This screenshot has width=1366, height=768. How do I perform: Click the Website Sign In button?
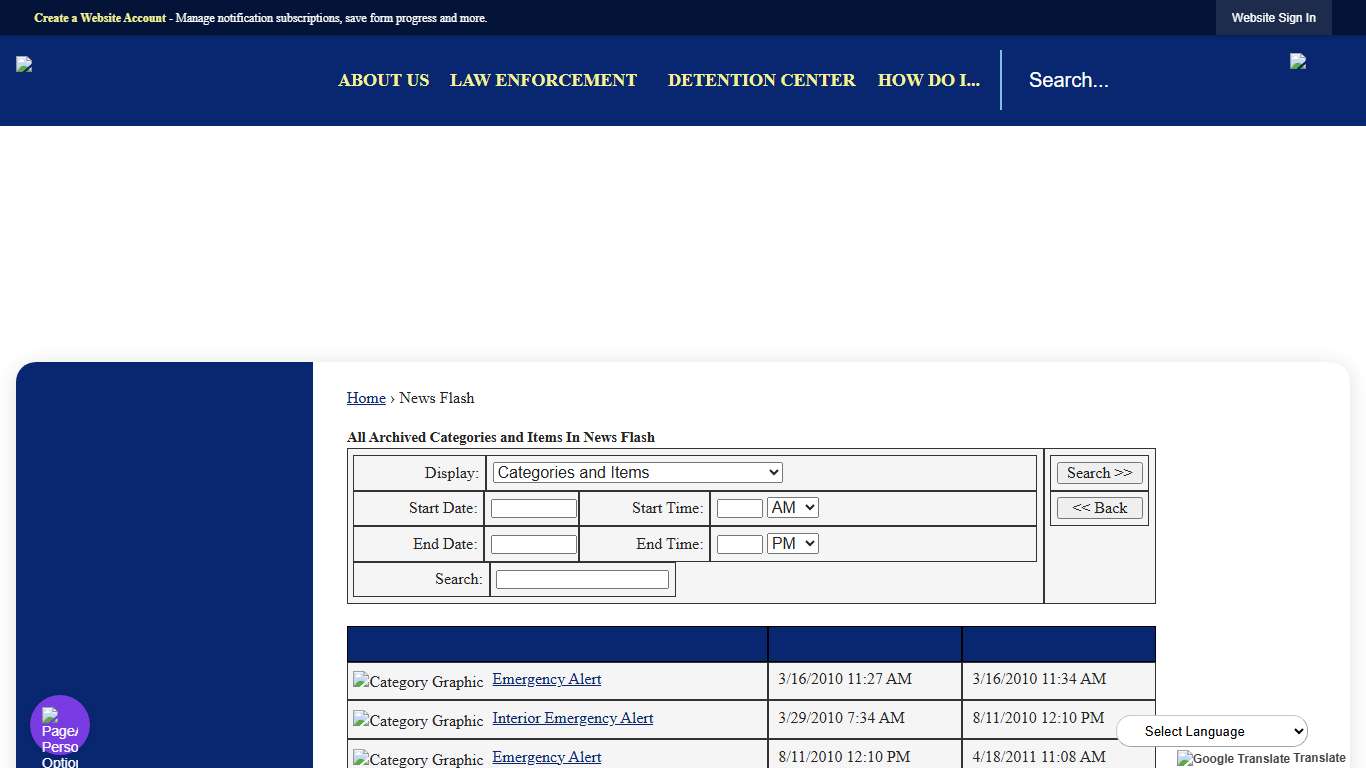pos(1273,18)
